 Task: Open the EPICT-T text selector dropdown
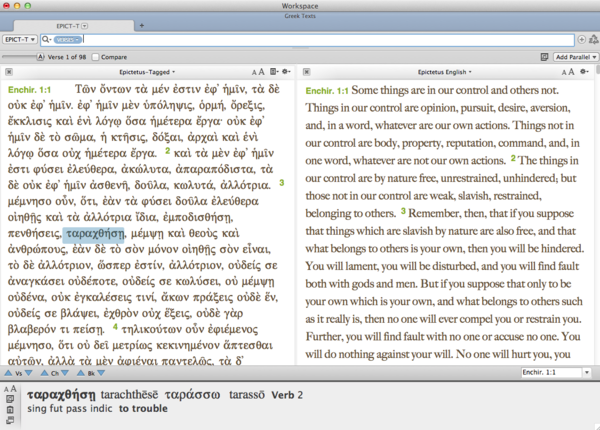point(20,39)
